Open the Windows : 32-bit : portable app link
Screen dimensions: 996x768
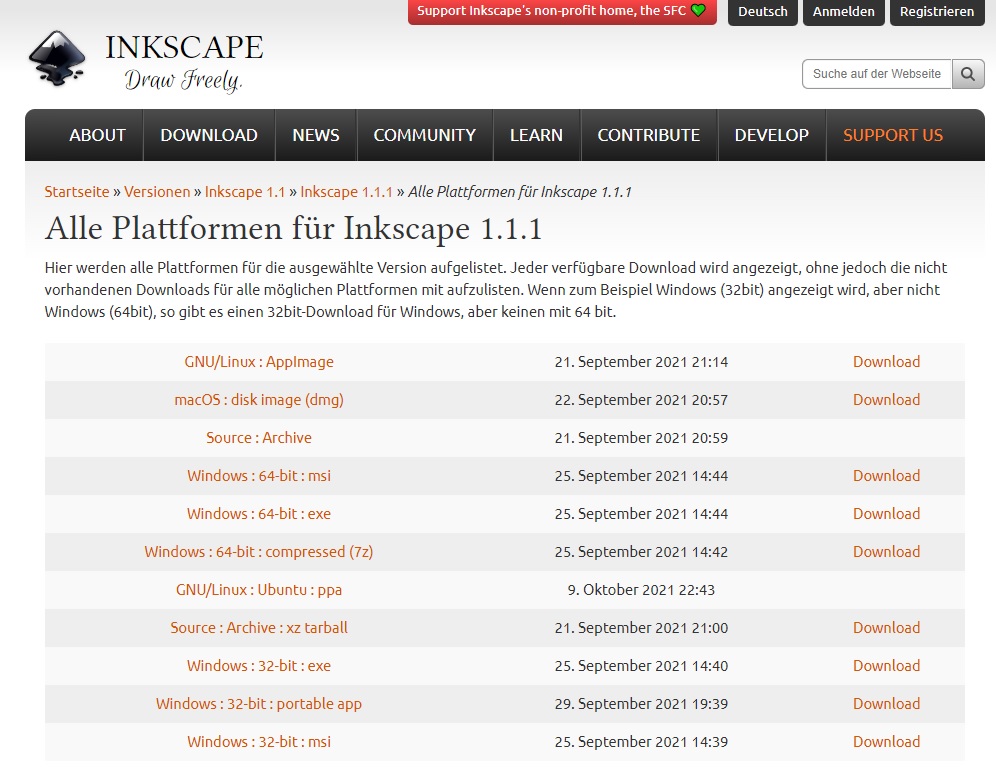(259, 704)
